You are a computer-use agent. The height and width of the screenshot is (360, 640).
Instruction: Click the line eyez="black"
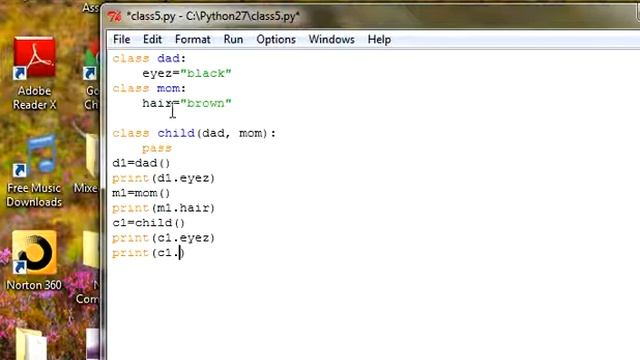(187, 73)
